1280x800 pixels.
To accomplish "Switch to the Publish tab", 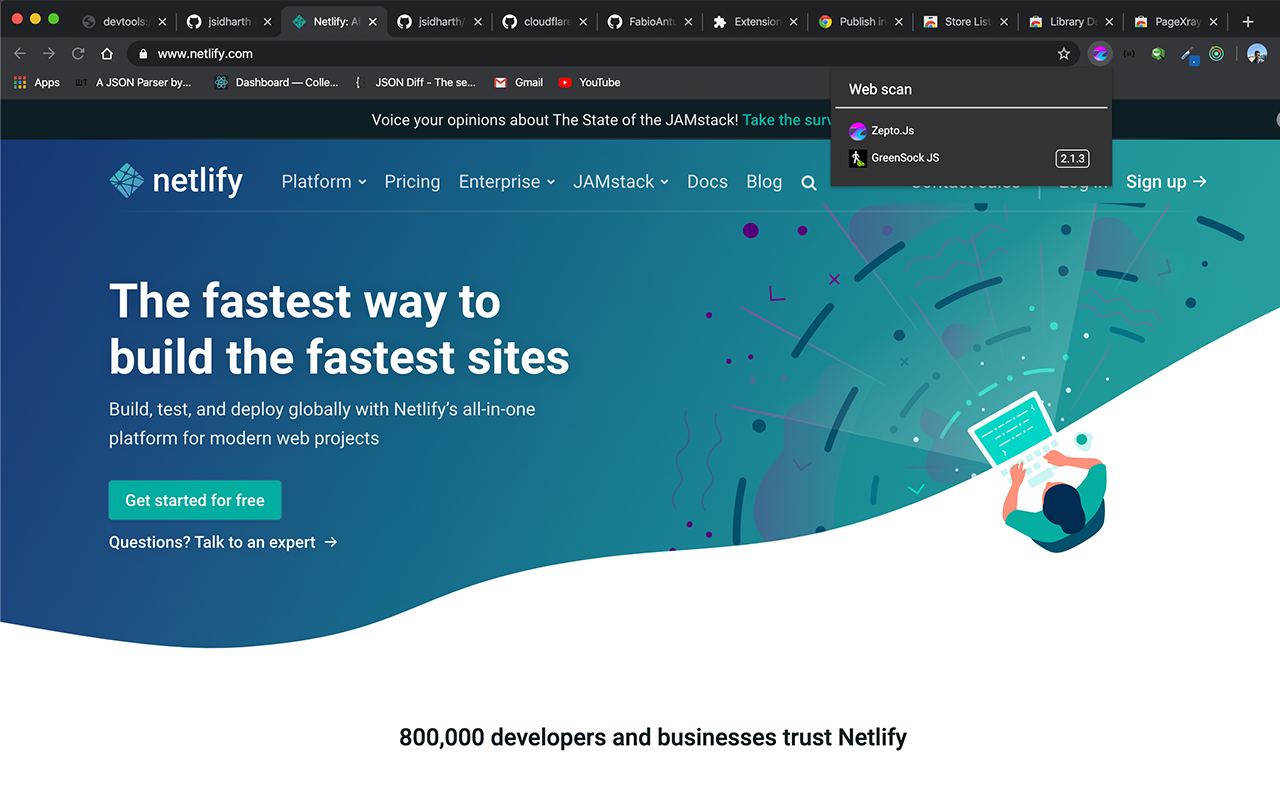I will (860, 21).
